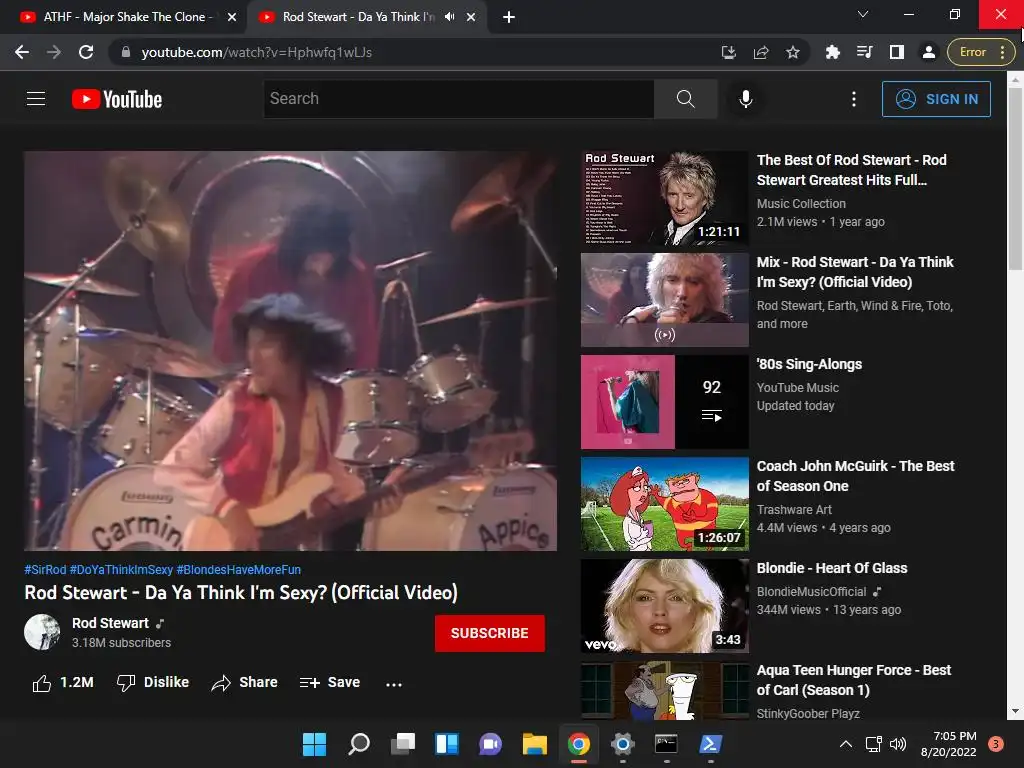Open Chrome Error menu button
1024x768 pixels.
point(980,52)
